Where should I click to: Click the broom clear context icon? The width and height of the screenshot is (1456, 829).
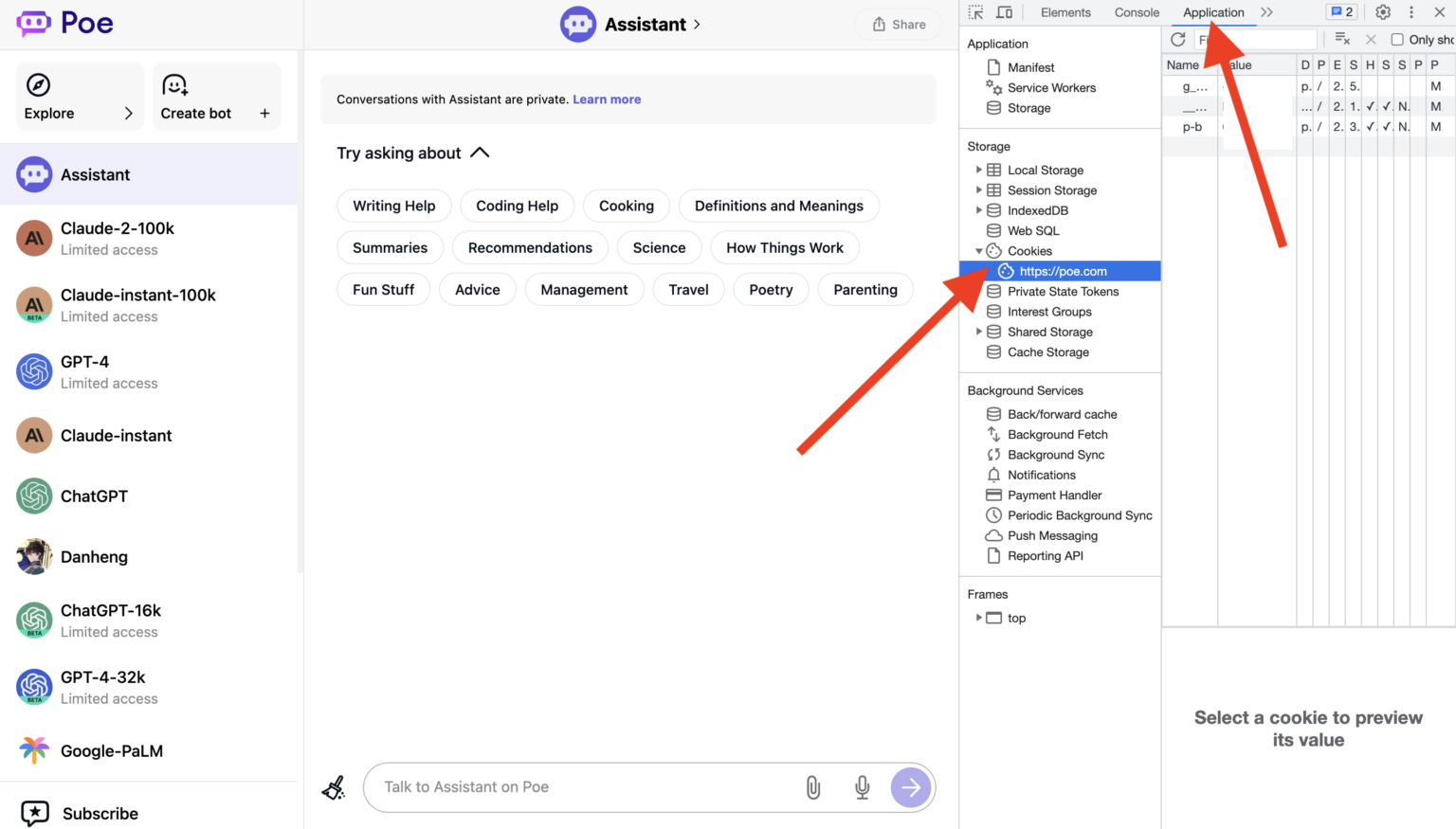334,787
